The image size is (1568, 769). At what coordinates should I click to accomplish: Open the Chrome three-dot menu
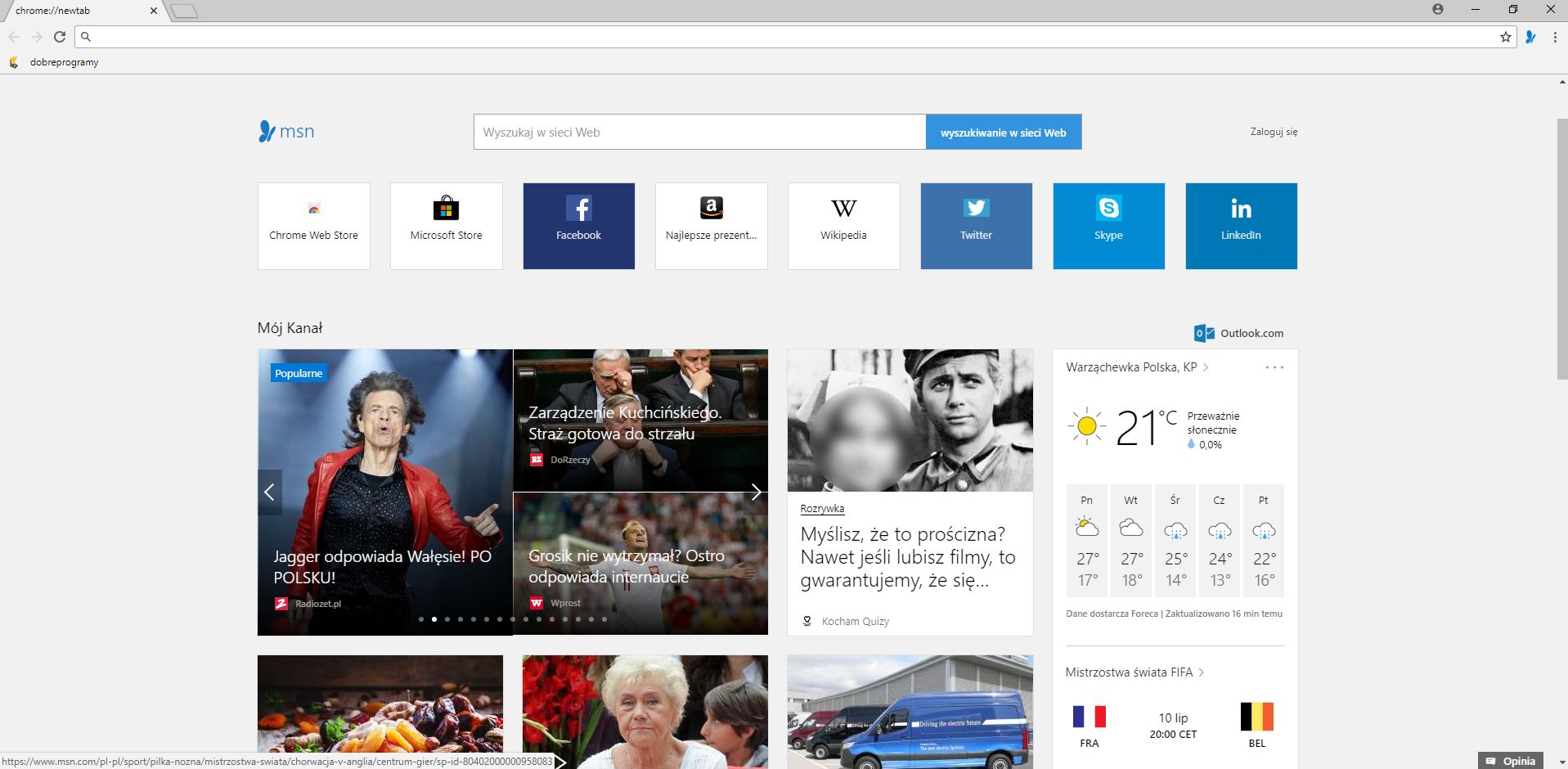pos(1555,37)
